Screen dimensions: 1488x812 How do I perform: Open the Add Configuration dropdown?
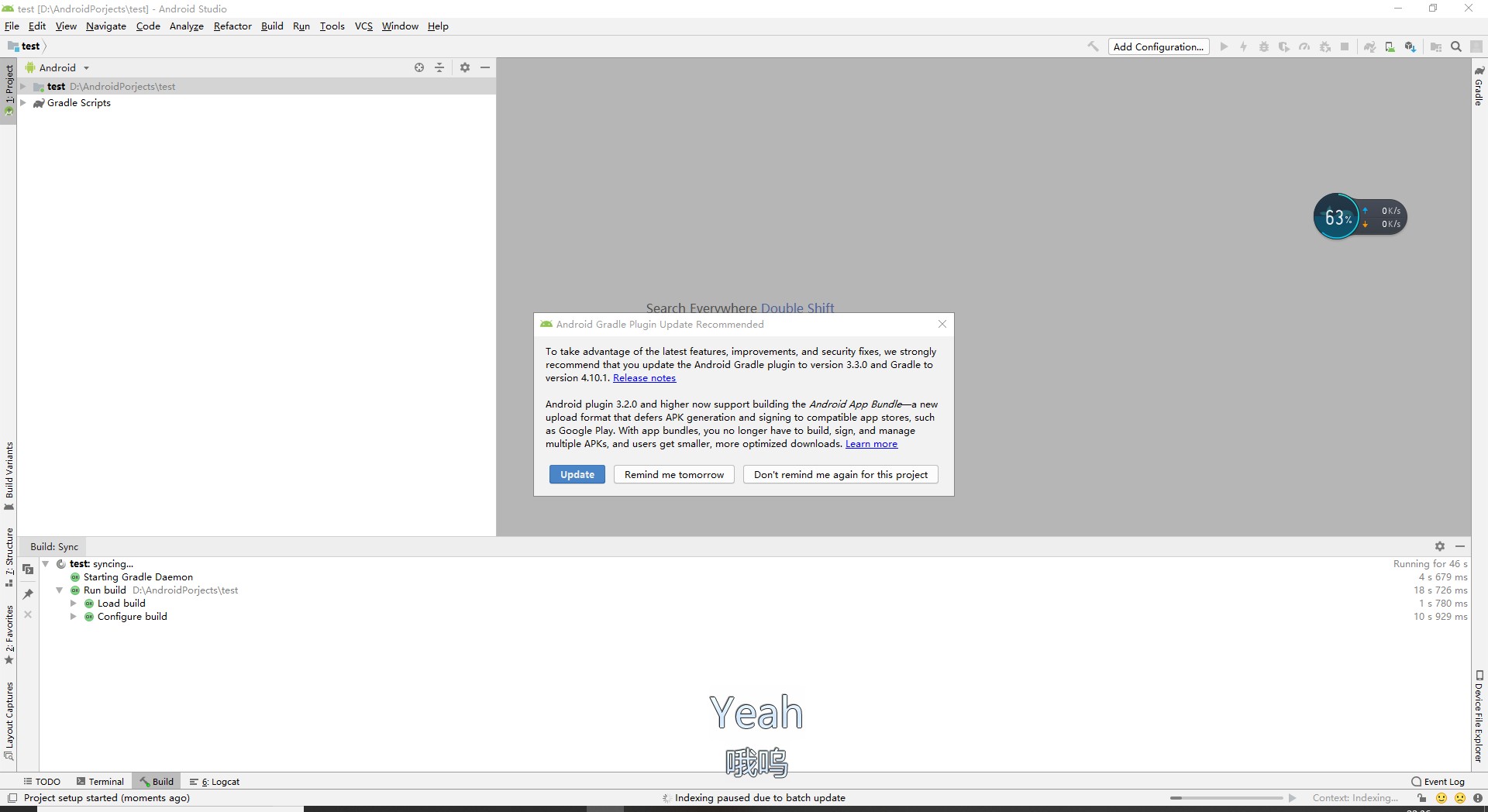point(1159,46)
